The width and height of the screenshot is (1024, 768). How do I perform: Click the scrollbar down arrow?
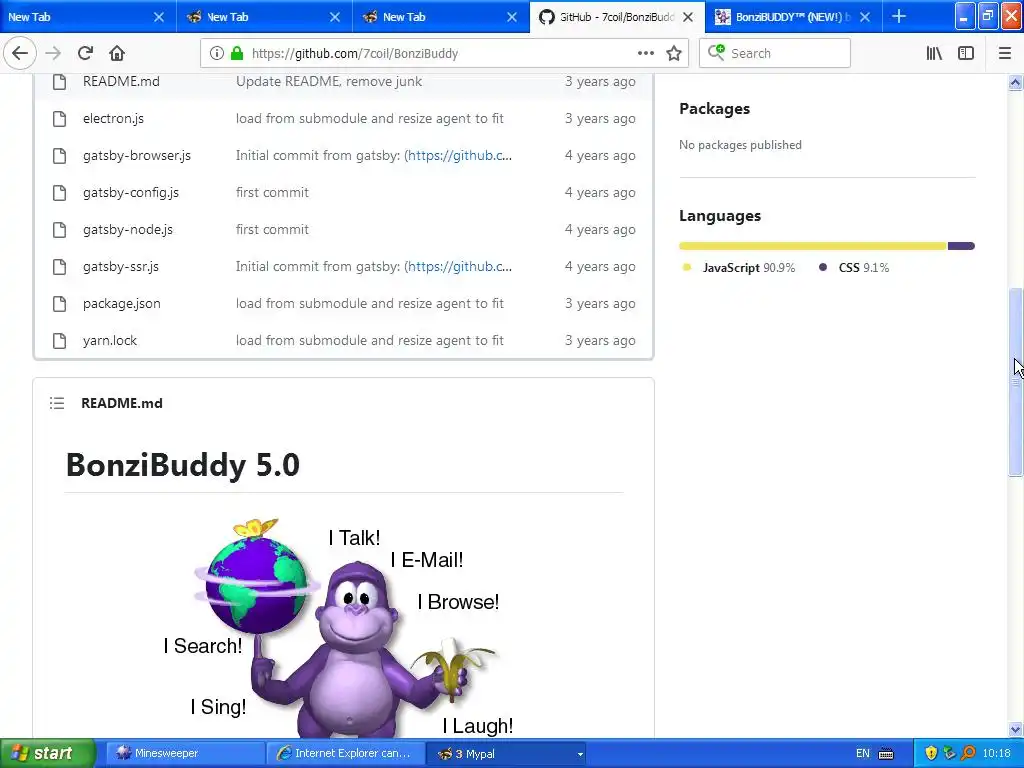click(1015, 730)
